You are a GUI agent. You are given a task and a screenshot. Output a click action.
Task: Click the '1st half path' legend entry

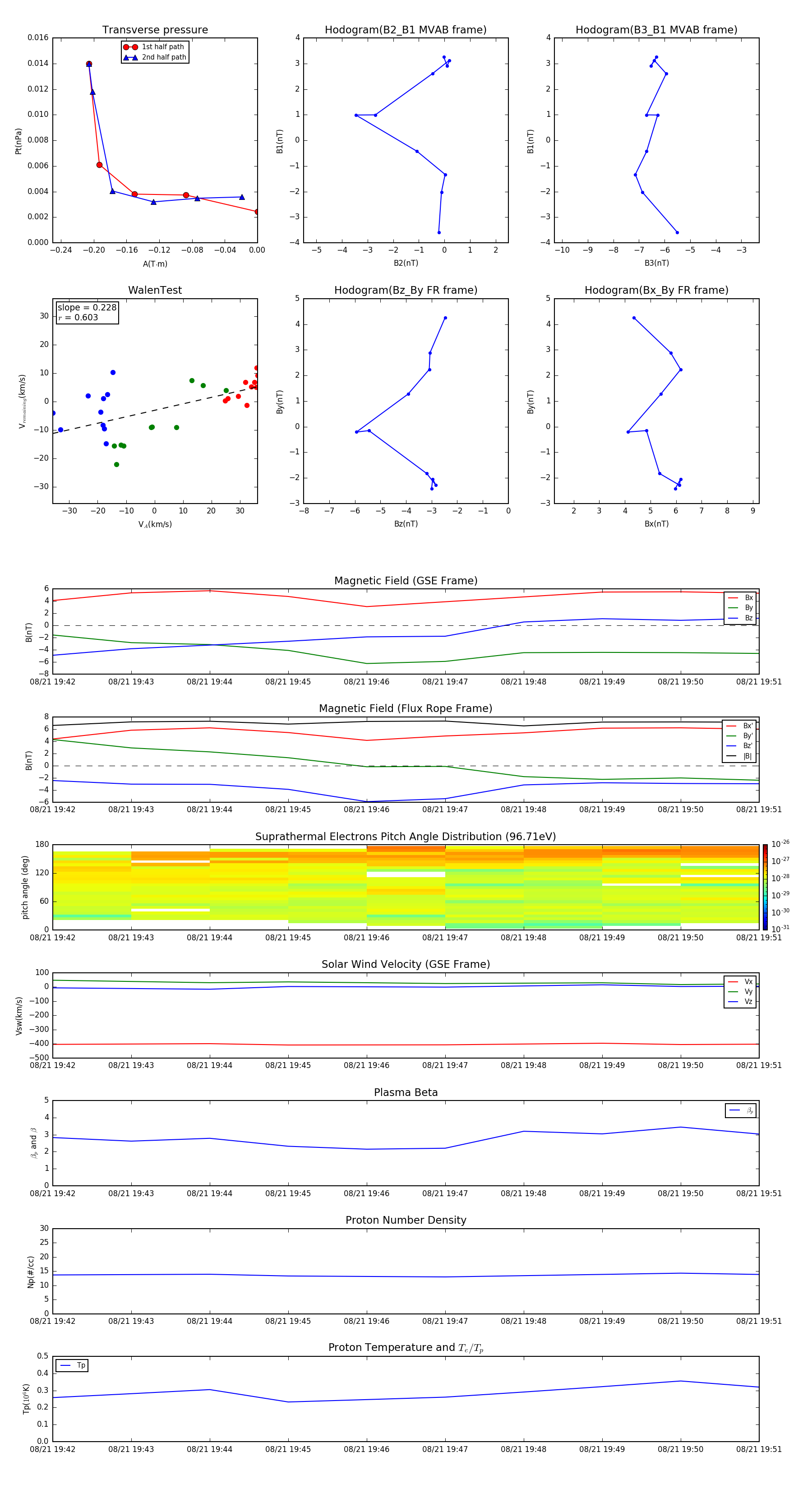pyautogui.click(x=154, y=47)
